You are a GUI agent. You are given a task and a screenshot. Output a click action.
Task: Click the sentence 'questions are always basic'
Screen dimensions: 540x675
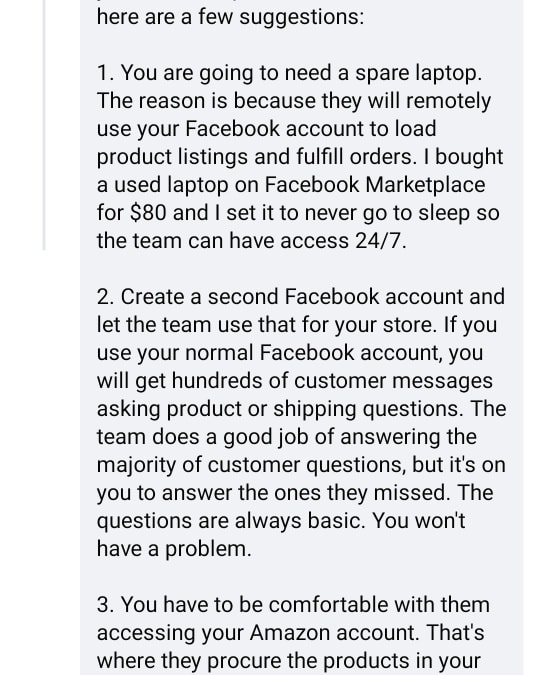click(230, 521)
